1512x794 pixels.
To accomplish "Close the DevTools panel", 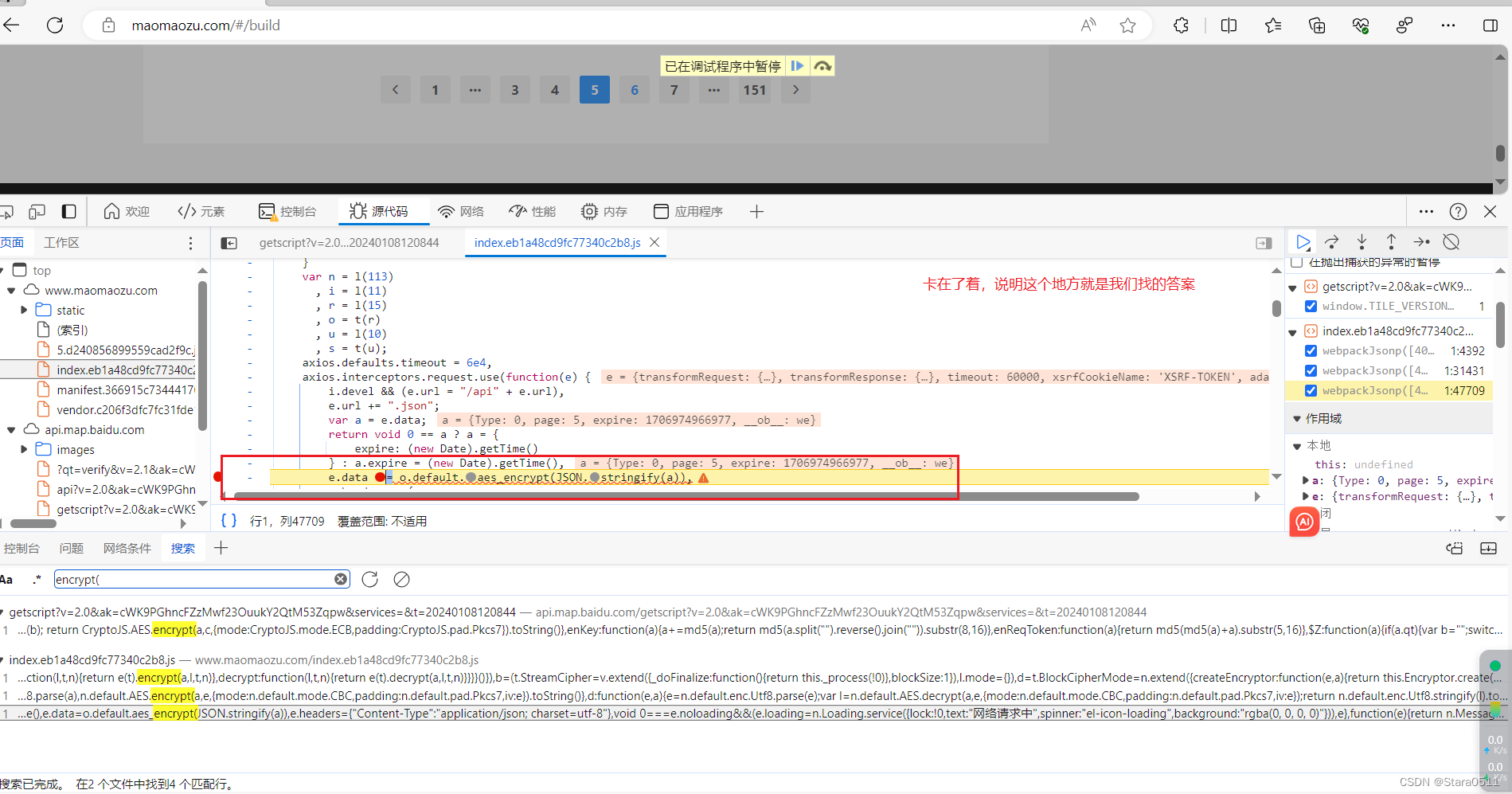I will coord(1491,211).
